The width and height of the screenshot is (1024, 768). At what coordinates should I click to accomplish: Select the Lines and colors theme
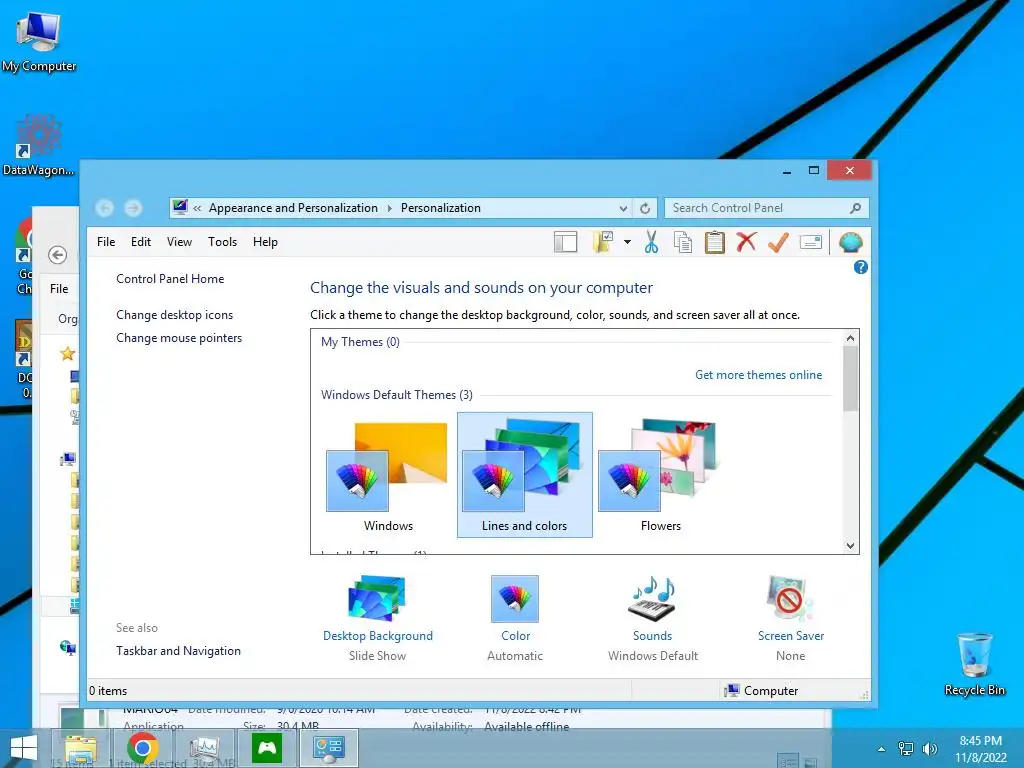point(524,475)
